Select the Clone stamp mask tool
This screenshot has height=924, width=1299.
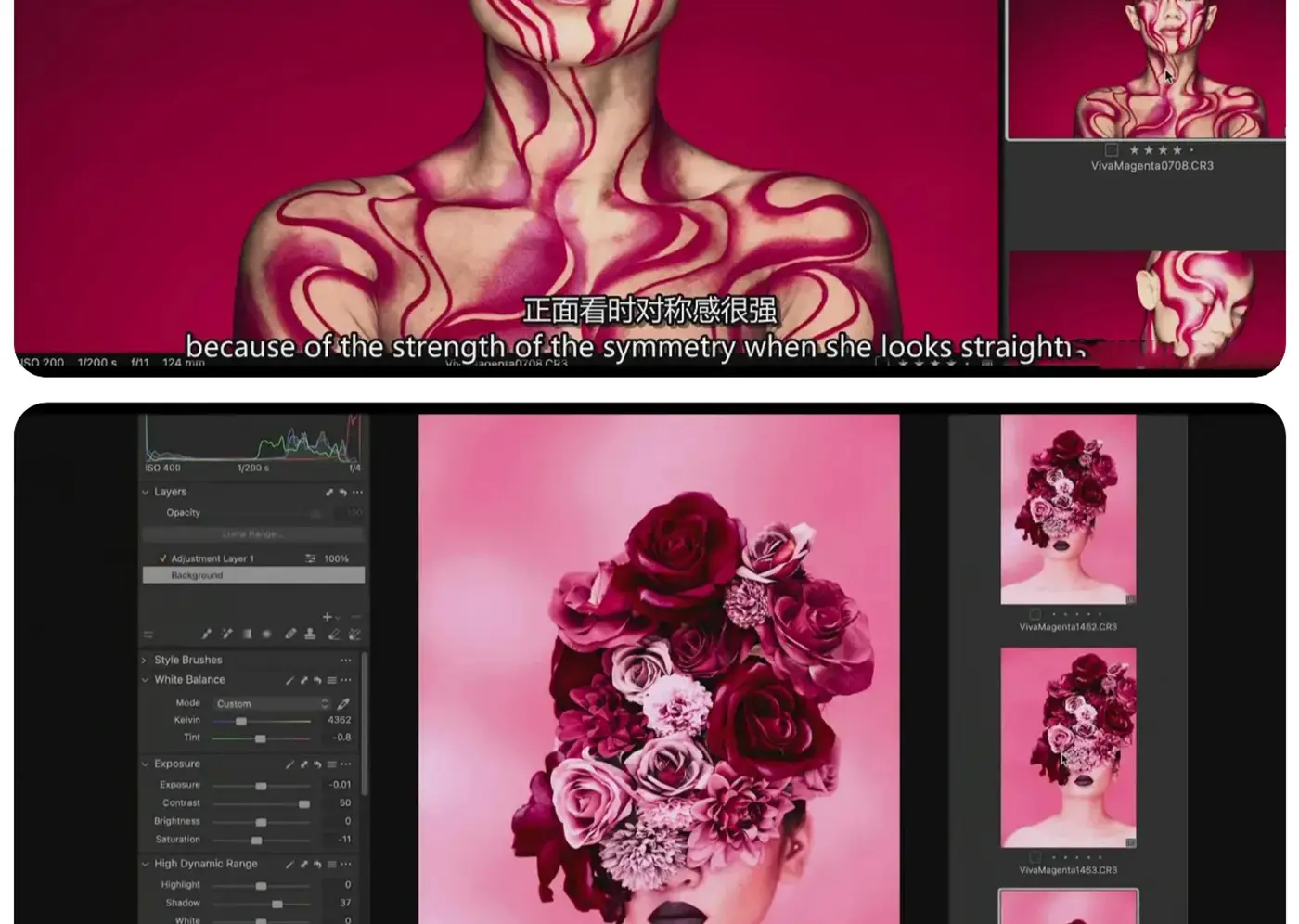click(x=310, y=635)
